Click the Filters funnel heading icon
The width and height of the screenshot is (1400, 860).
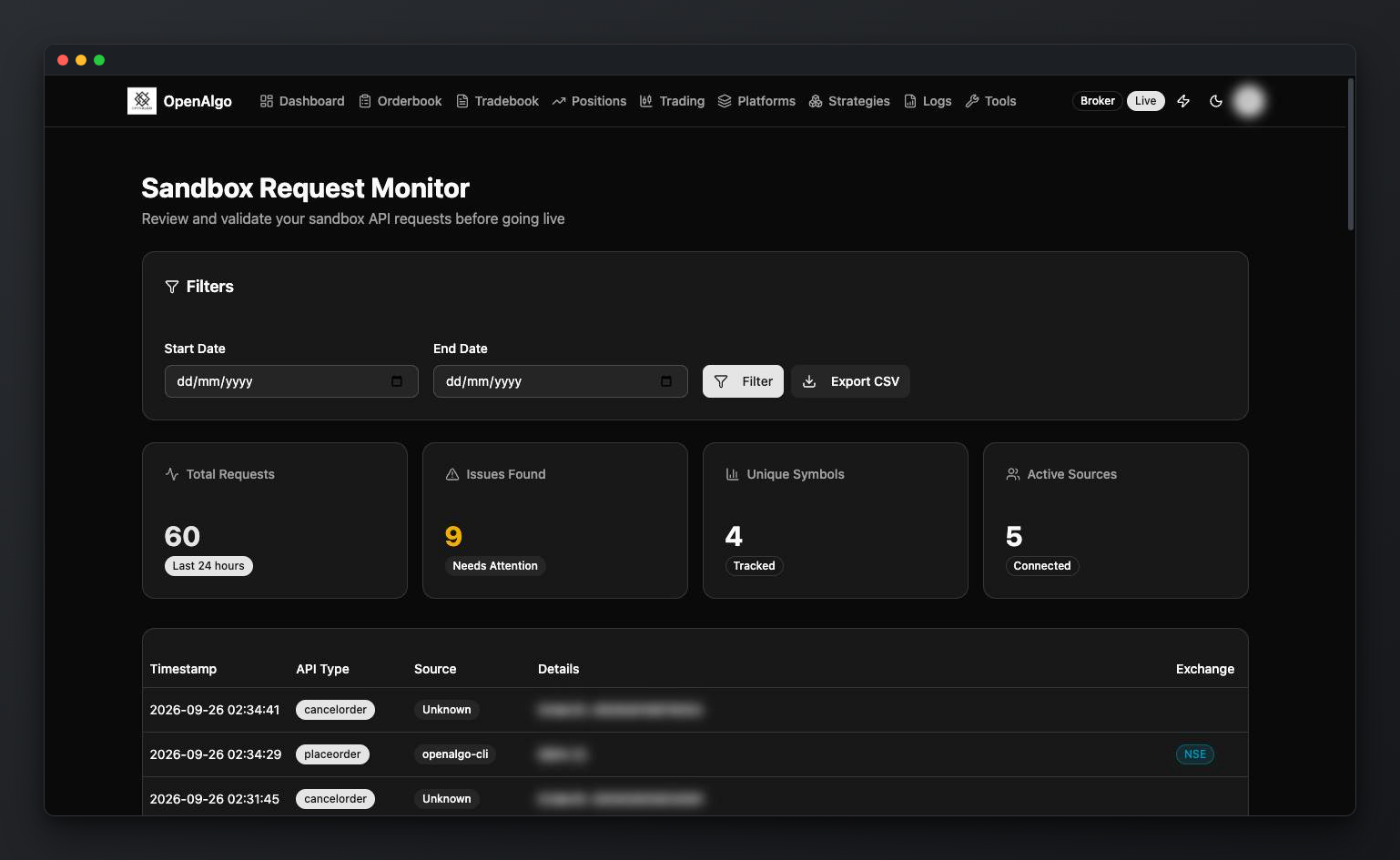[x=171, y=287]
